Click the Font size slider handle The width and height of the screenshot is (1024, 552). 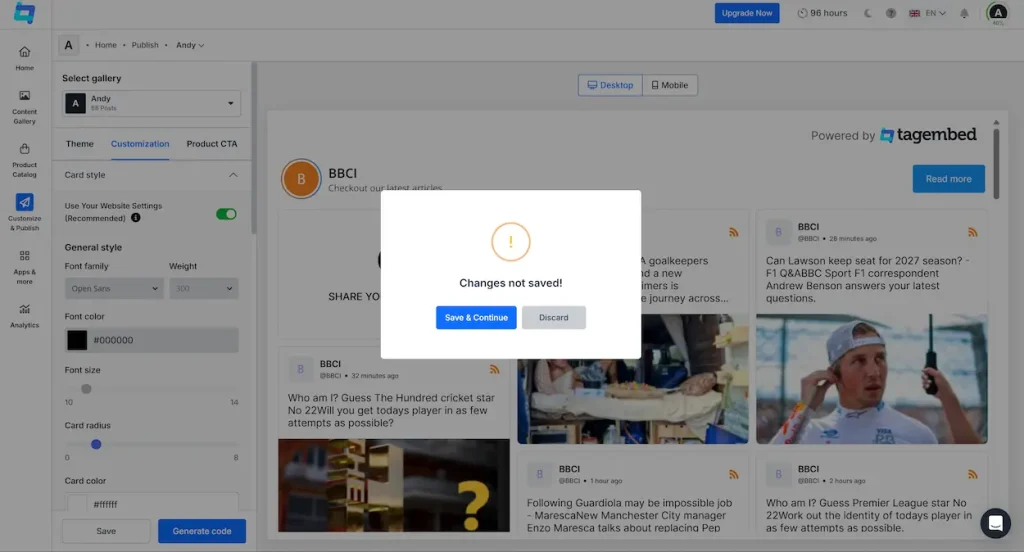(86, 389)
